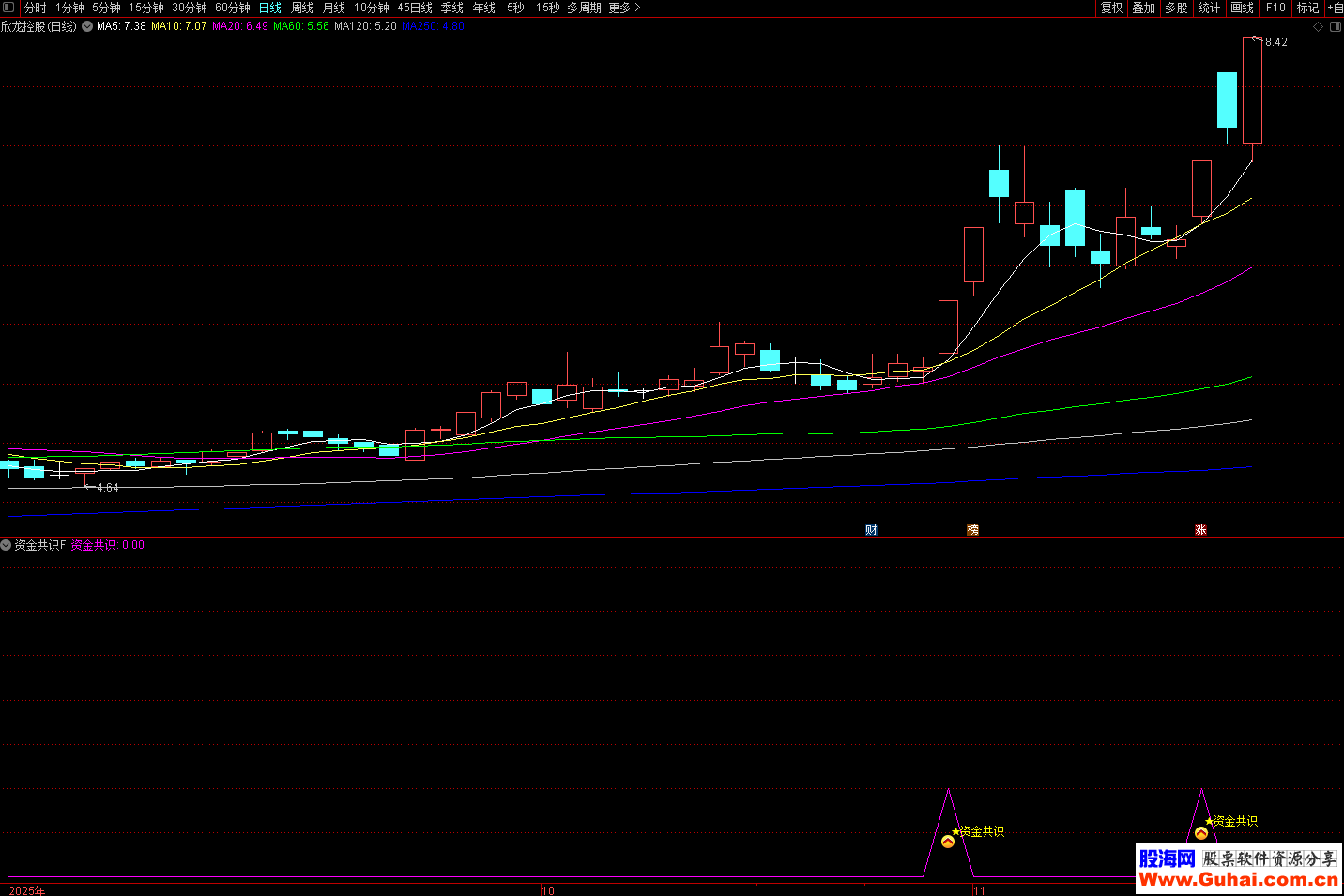Click the 财 financial event marker
This screenshot has height=896, width=1344.
click(871, 530)
